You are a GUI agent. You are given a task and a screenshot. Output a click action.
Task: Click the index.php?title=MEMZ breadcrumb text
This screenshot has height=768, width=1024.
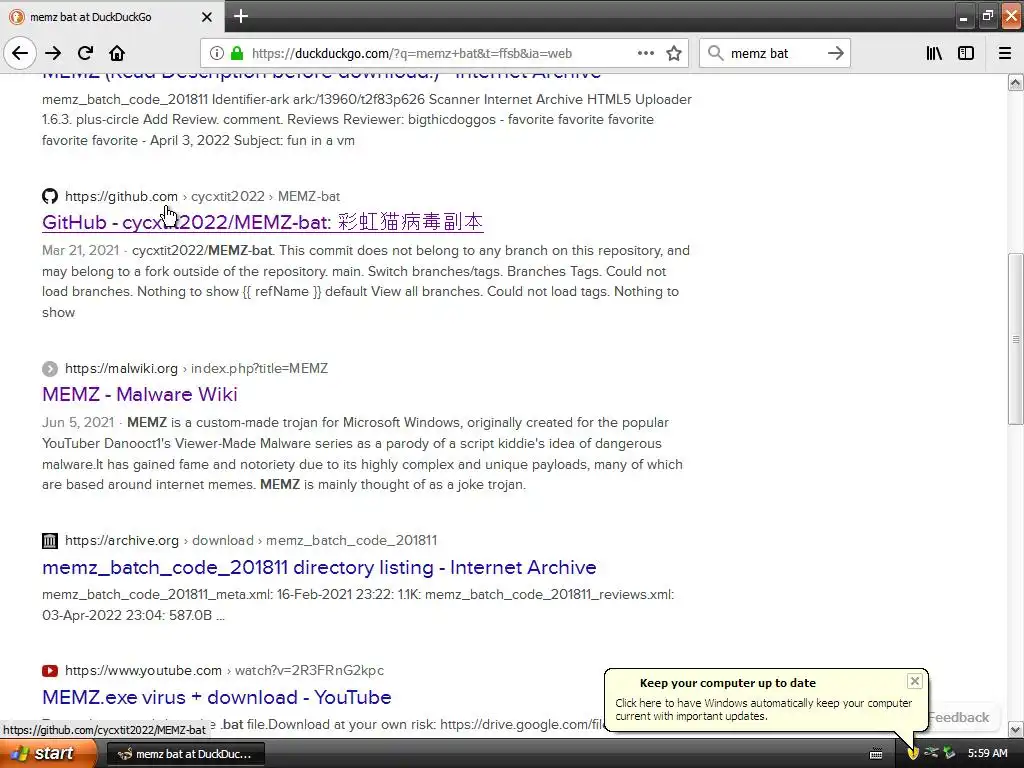point(259,368)
